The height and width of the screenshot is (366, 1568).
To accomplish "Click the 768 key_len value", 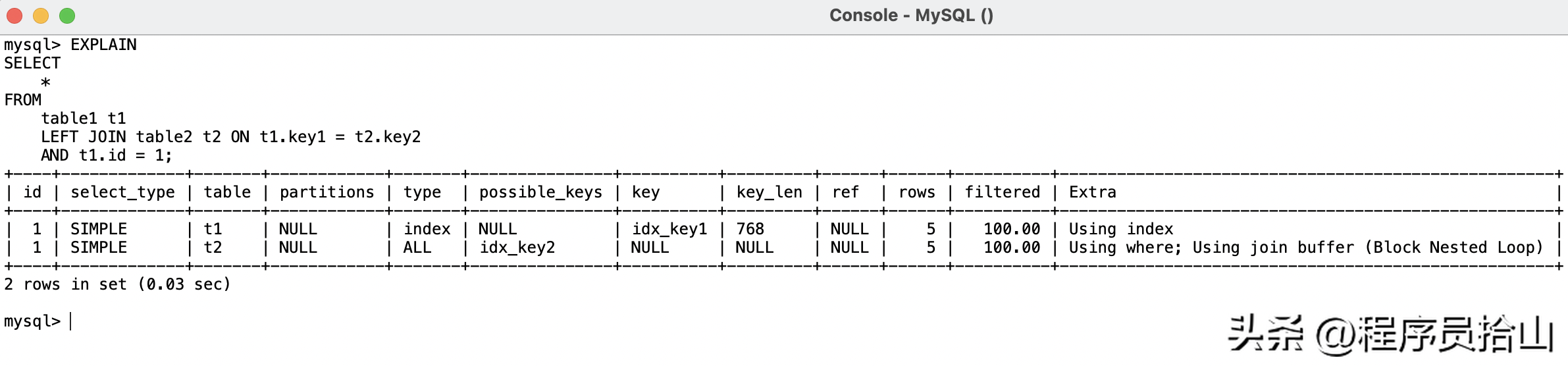I will (x=750, y=229).
